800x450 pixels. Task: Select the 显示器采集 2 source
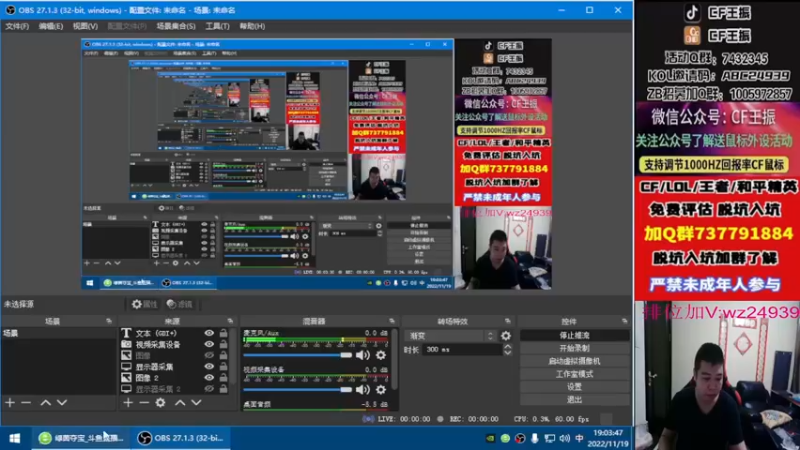coord(158,389)
